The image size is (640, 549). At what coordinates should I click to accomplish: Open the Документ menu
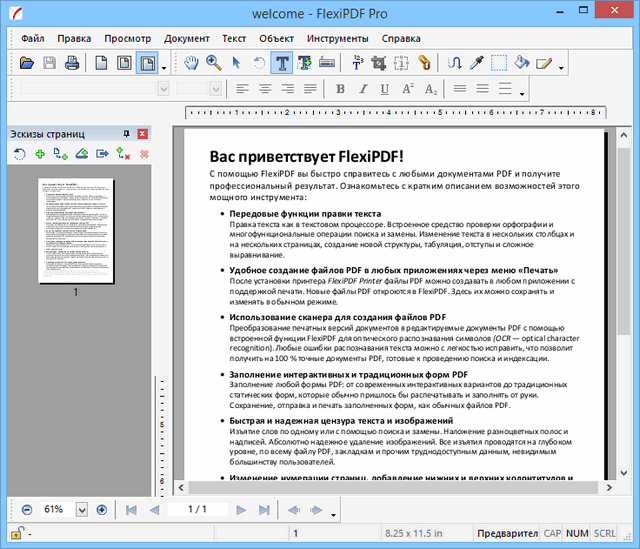pos(187,38)
